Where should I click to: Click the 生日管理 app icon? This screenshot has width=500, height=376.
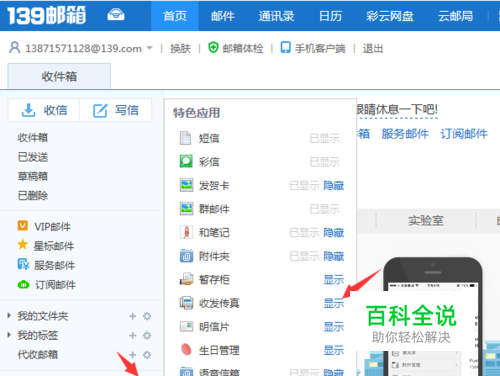tap(186, 350)
